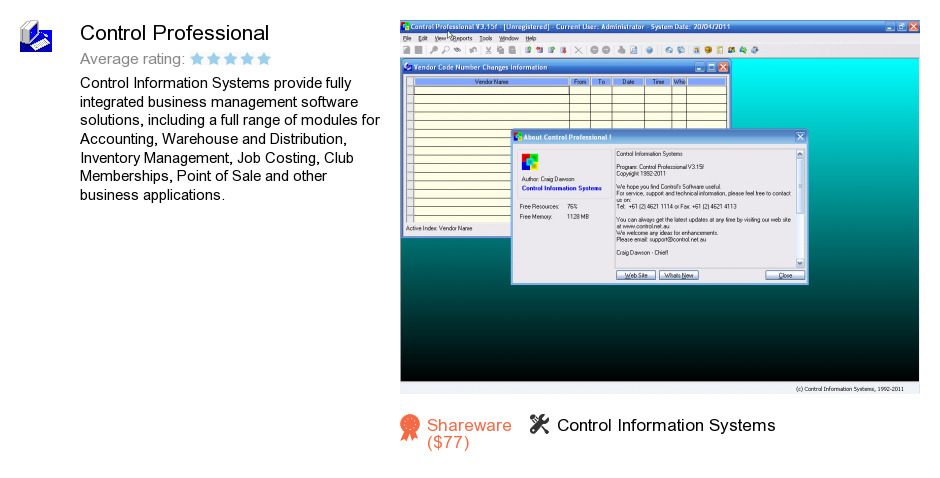Click the X to close About Control Professional
This screenshot has height=478, width=940.
tap(800, 137)
